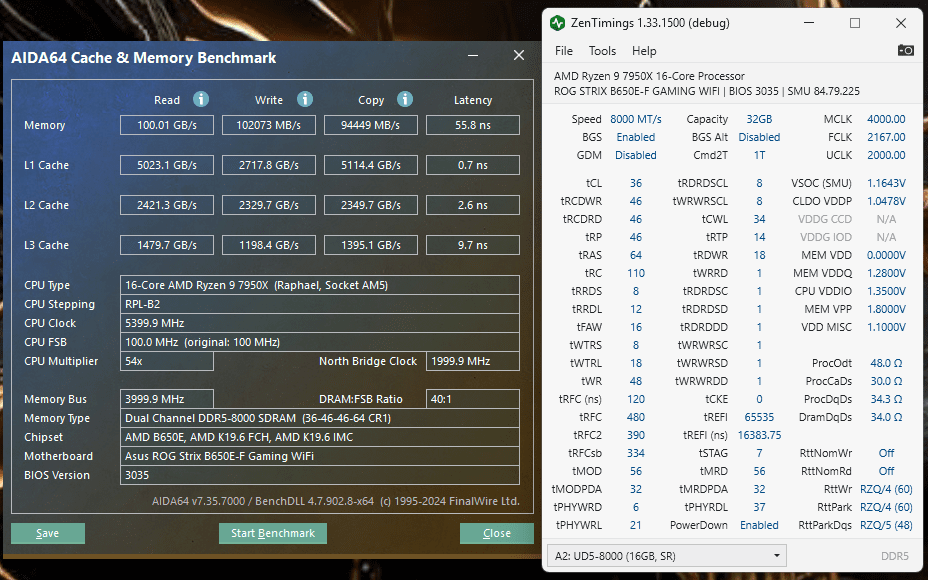Open the Tools menu in ZenTimings
This screenshot has width=928, height=580.
pos(602,51)
